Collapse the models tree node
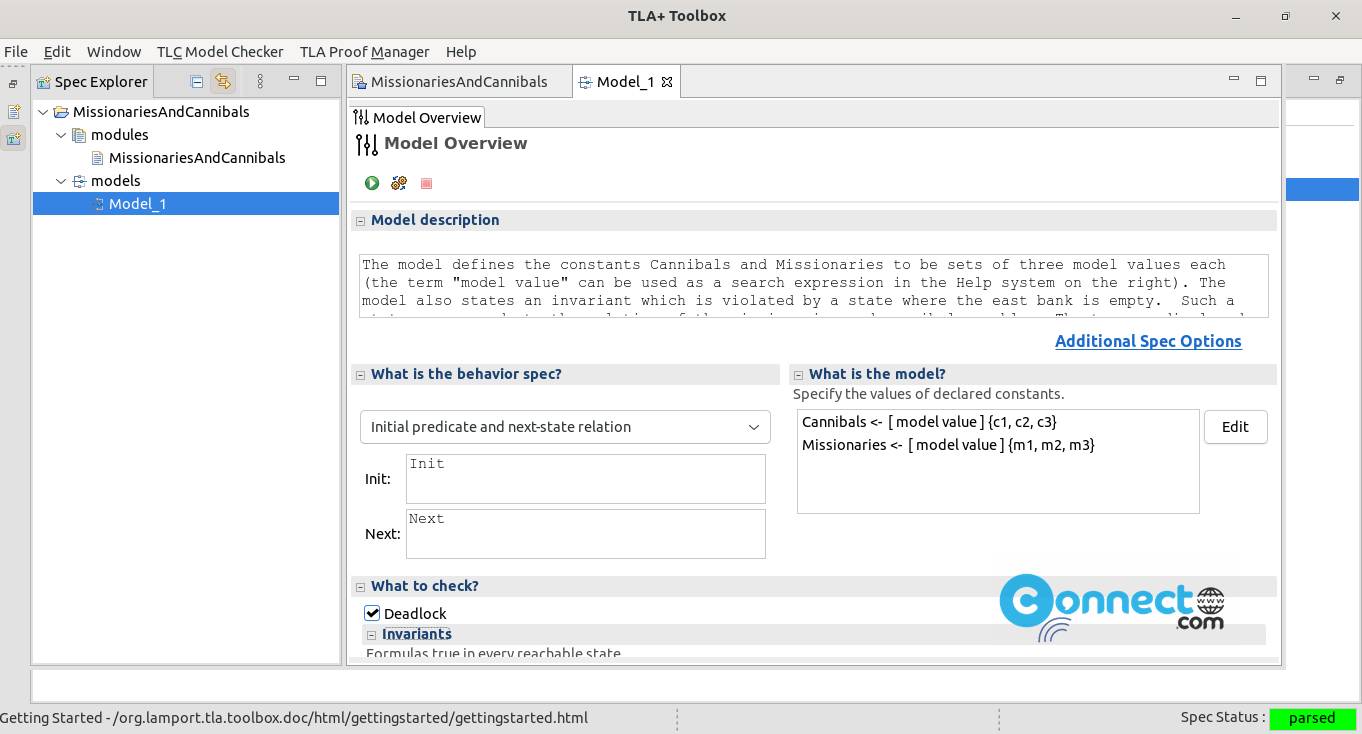 coord(61,181)
